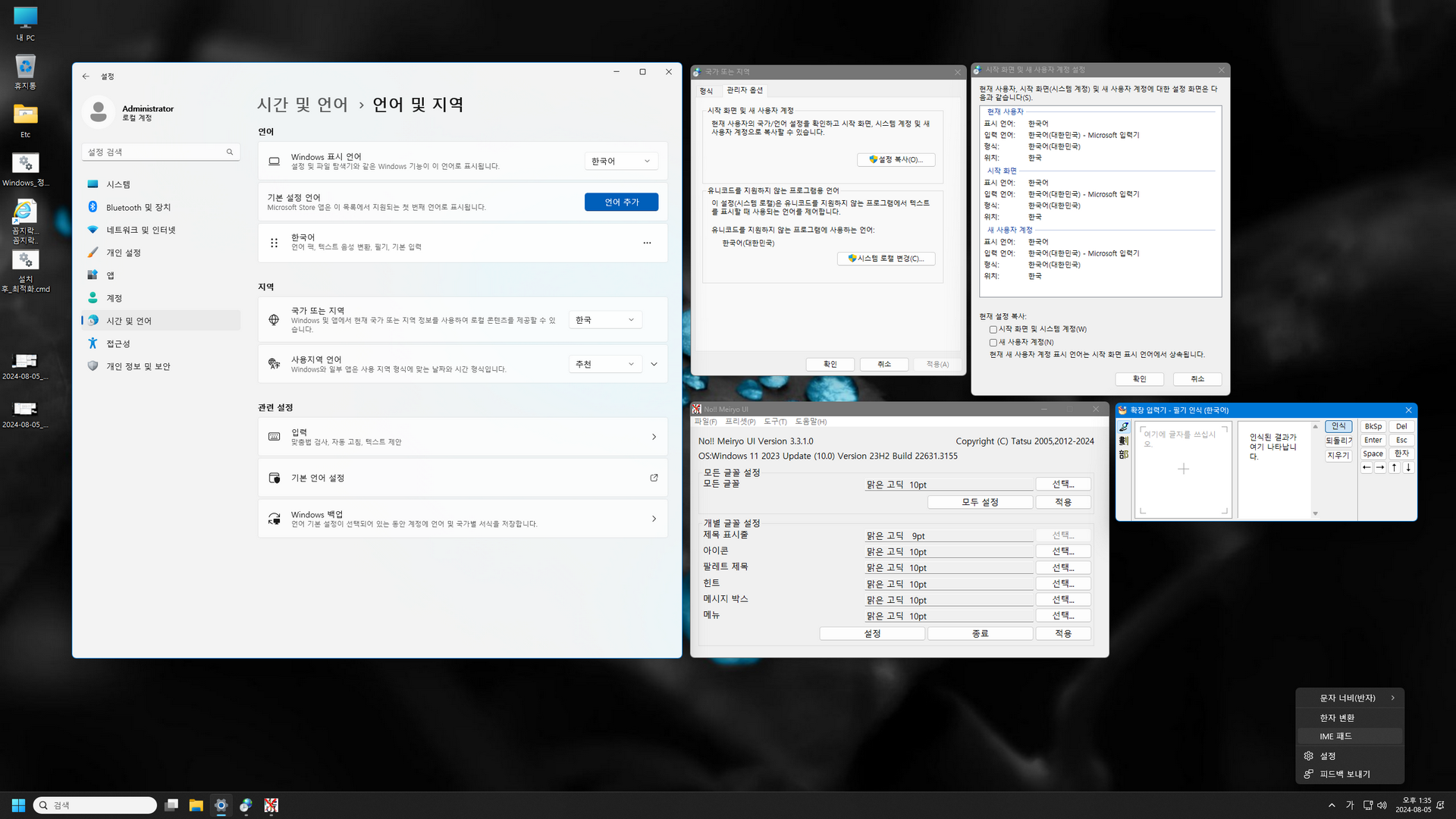Open Bluetooth 및 장치 in settings sidebar

(138, 207)
